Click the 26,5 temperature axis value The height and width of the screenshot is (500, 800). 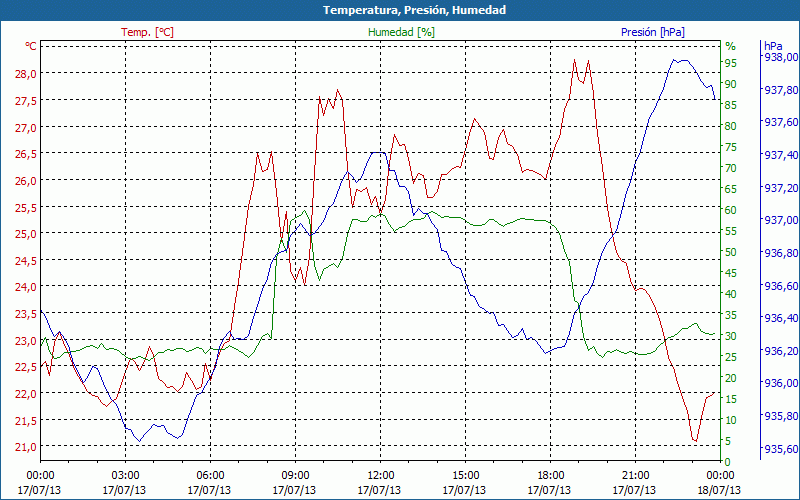coord(27,154)
